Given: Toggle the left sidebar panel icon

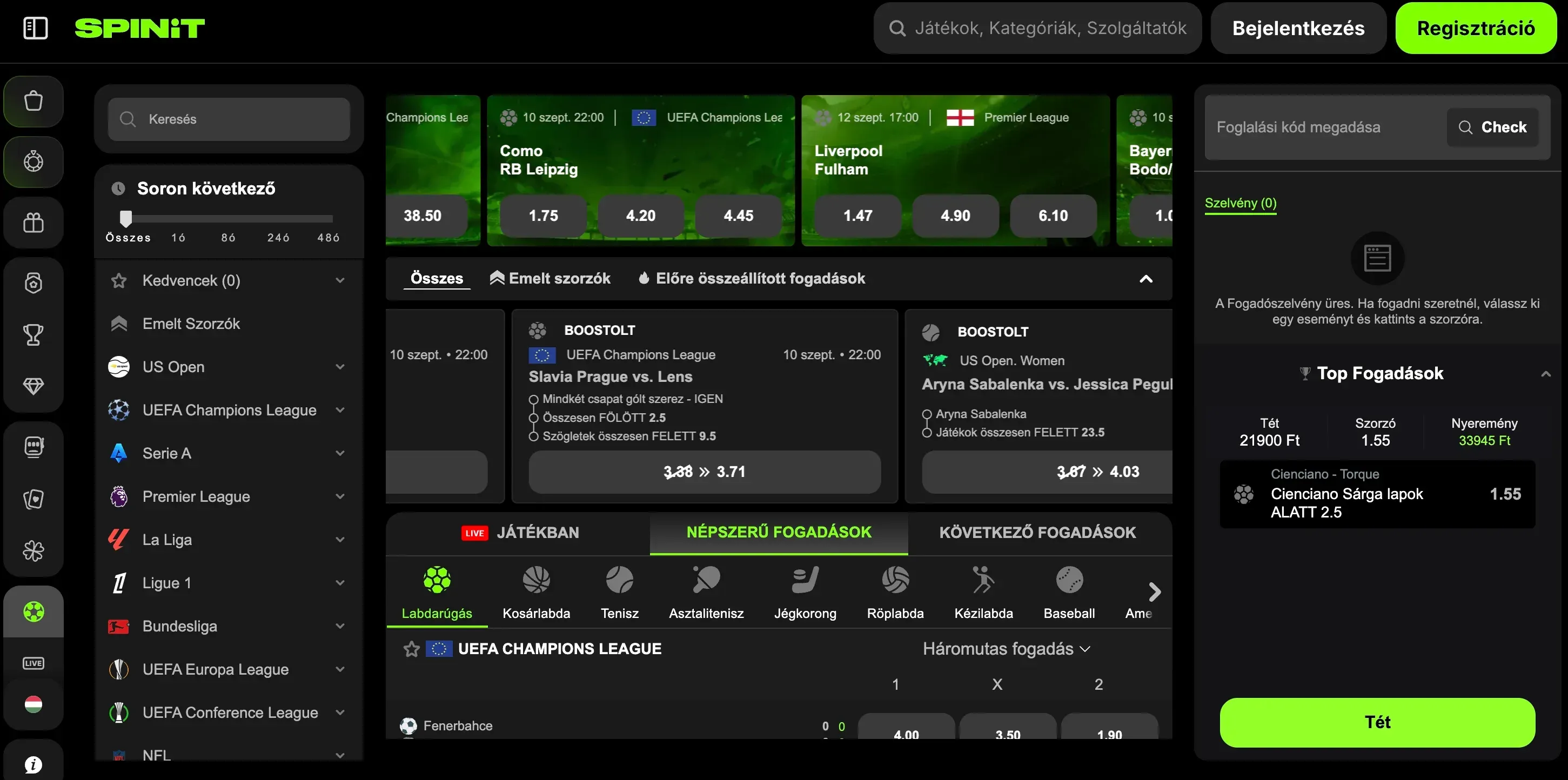Looking at the screenshot, I should point(35,28).
